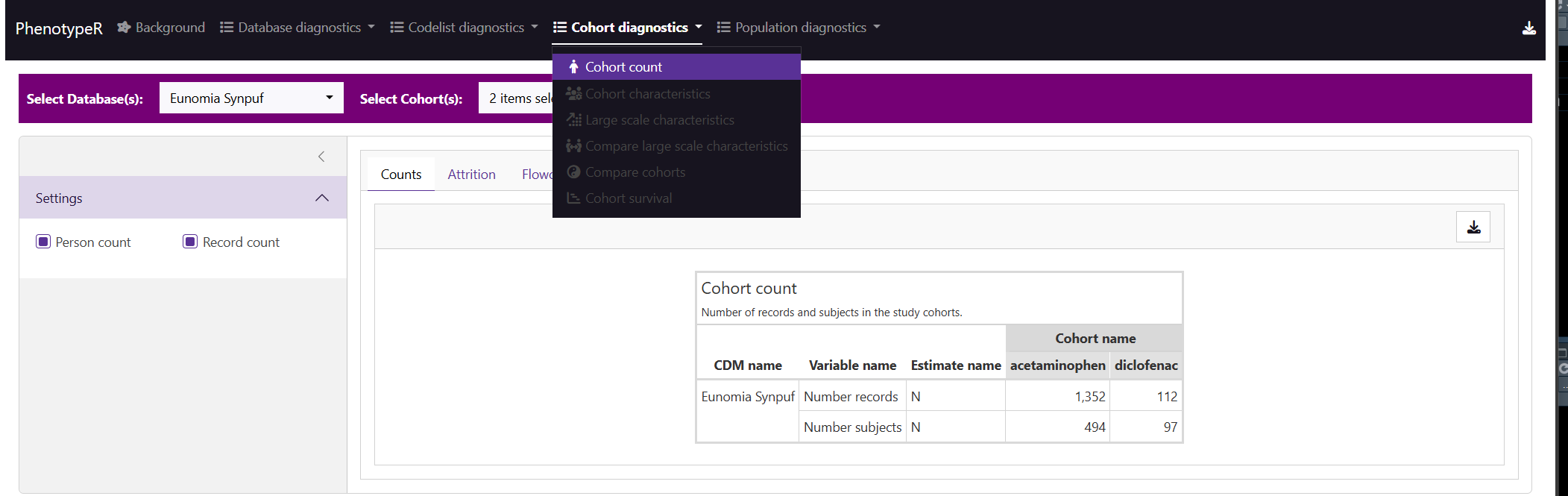
Task: Click the Large scale characteristics icon
Action: point(573,120)
